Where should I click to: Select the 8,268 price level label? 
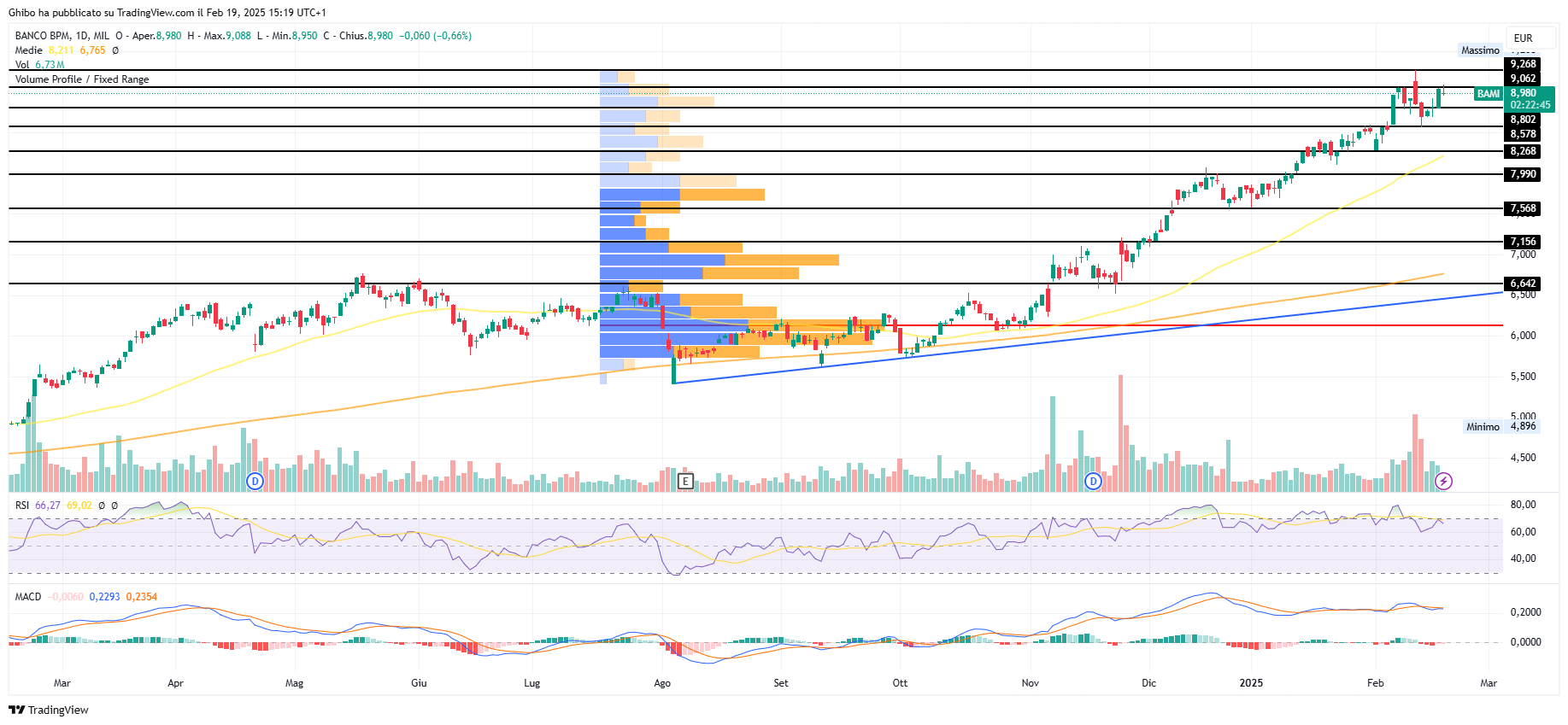[x=1523, y=151]
